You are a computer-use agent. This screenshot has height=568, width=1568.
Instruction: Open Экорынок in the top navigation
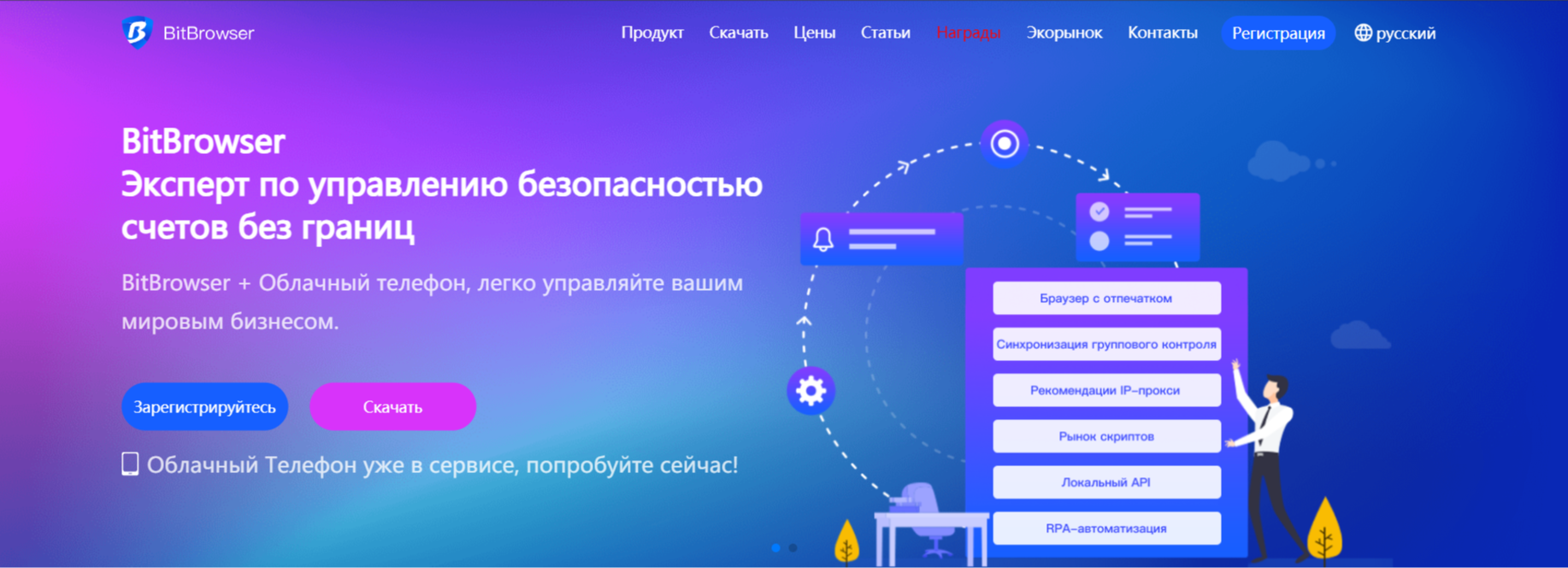pos(1064,33)
